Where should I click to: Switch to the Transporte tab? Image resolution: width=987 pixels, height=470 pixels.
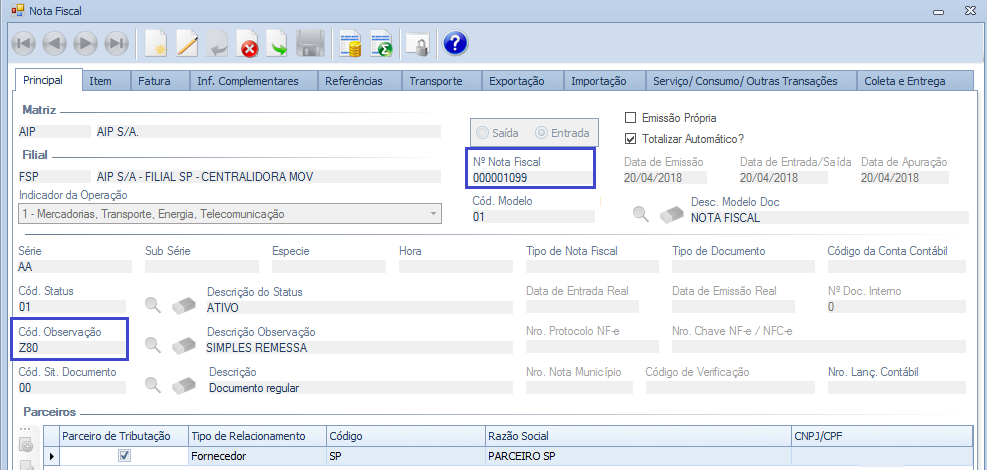[x=436, y=81]
